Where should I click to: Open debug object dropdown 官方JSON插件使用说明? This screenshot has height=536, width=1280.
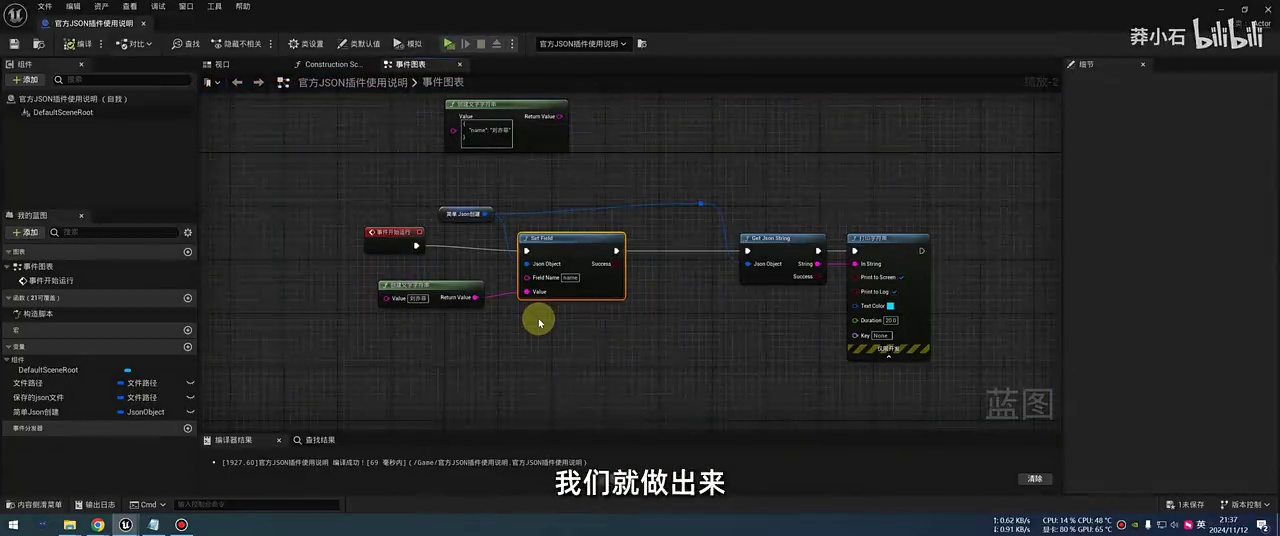[x=583, y=44]
